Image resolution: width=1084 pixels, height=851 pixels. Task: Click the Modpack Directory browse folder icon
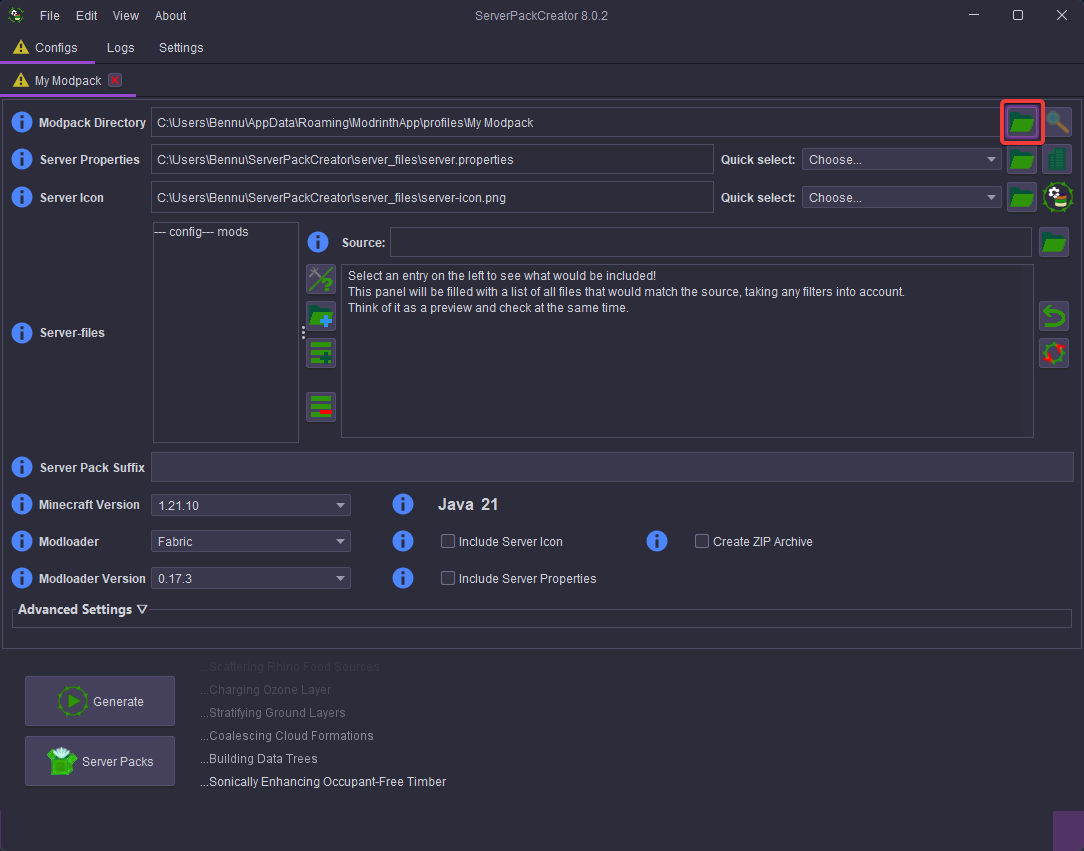pyautogui.click(x=1021, y=123)
